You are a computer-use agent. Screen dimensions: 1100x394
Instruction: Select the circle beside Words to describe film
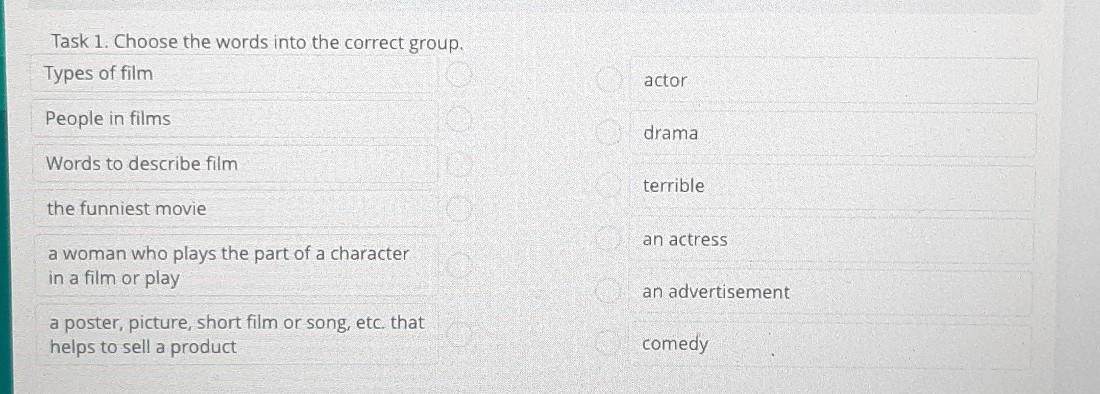458,165
